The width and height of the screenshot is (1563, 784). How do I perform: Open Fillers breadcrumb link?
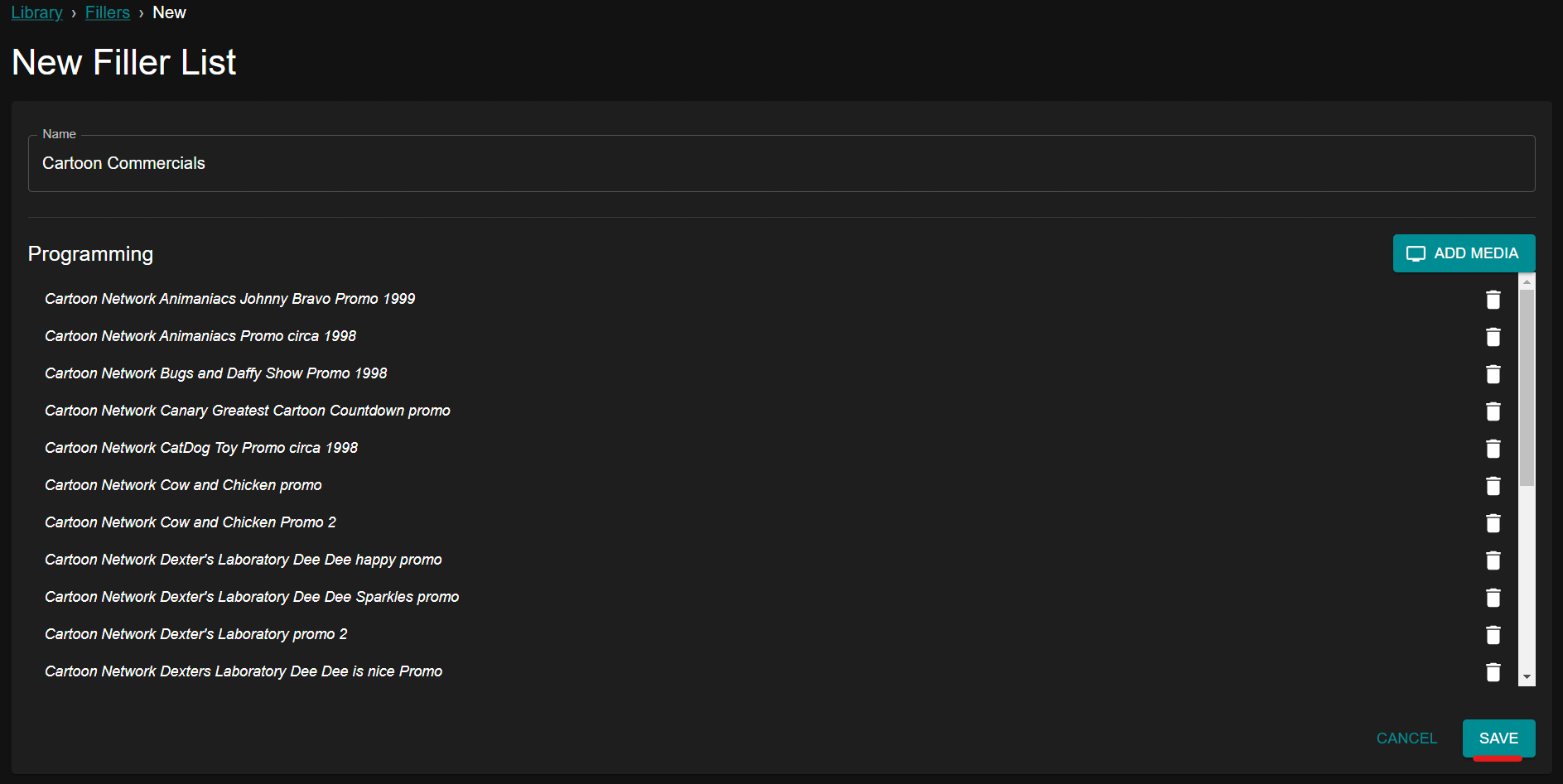click(108, 12)
